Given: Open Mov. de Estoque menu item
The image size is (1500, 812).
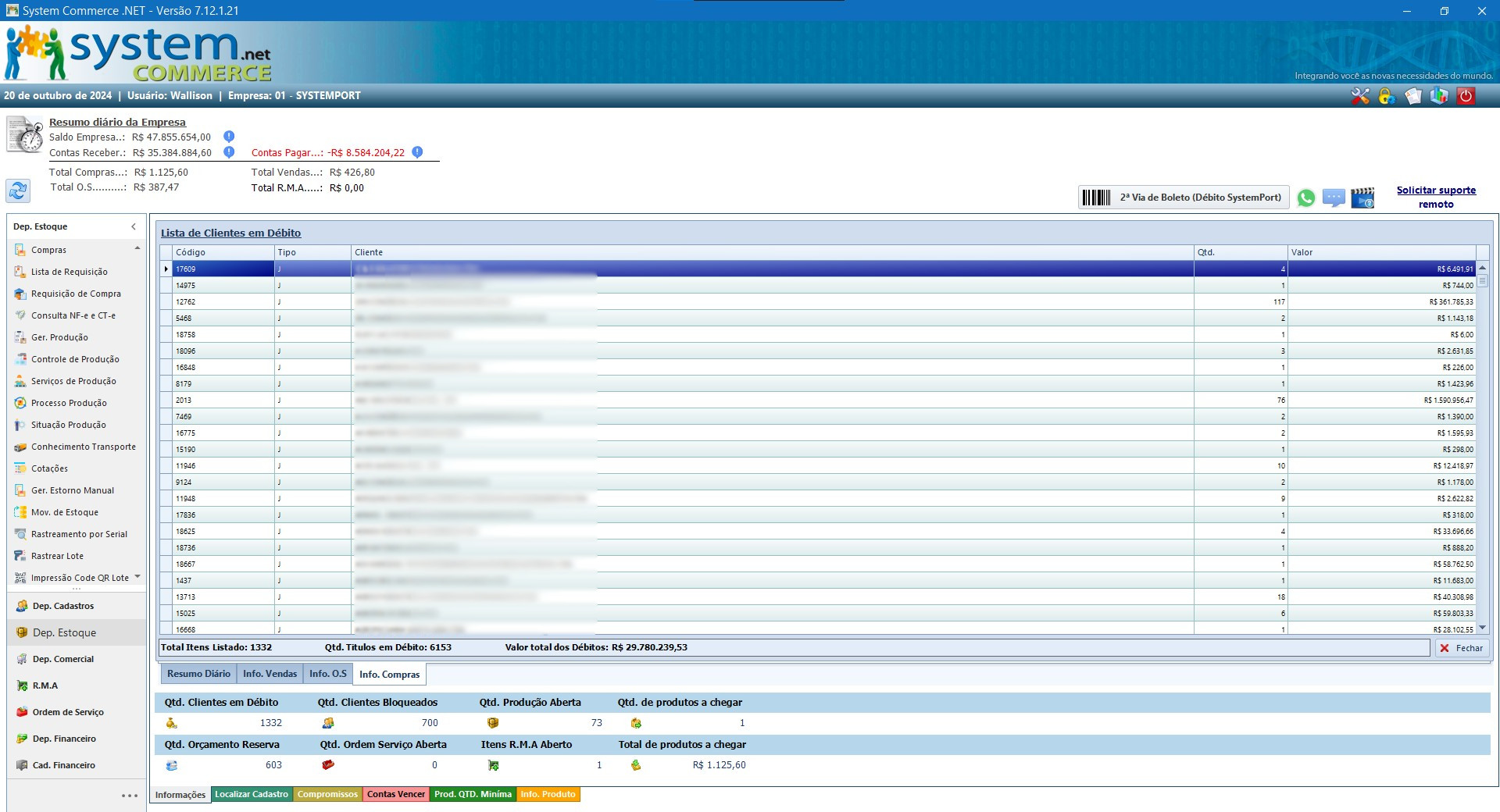Looking at the screenshot, I should tap(65, 512).
